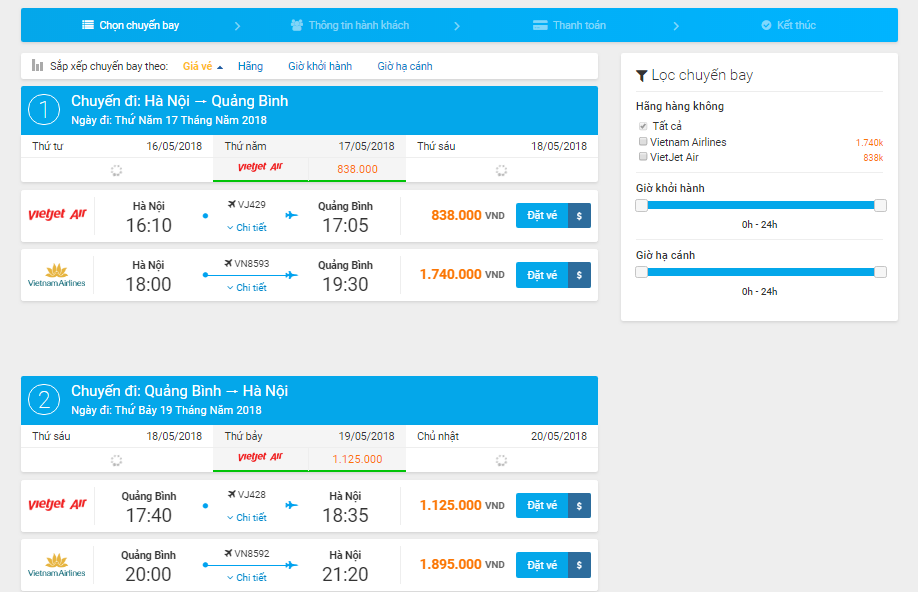
Task: Select Chủ nhật 20/05/2018 date tab
Action: tap(502, 448)
